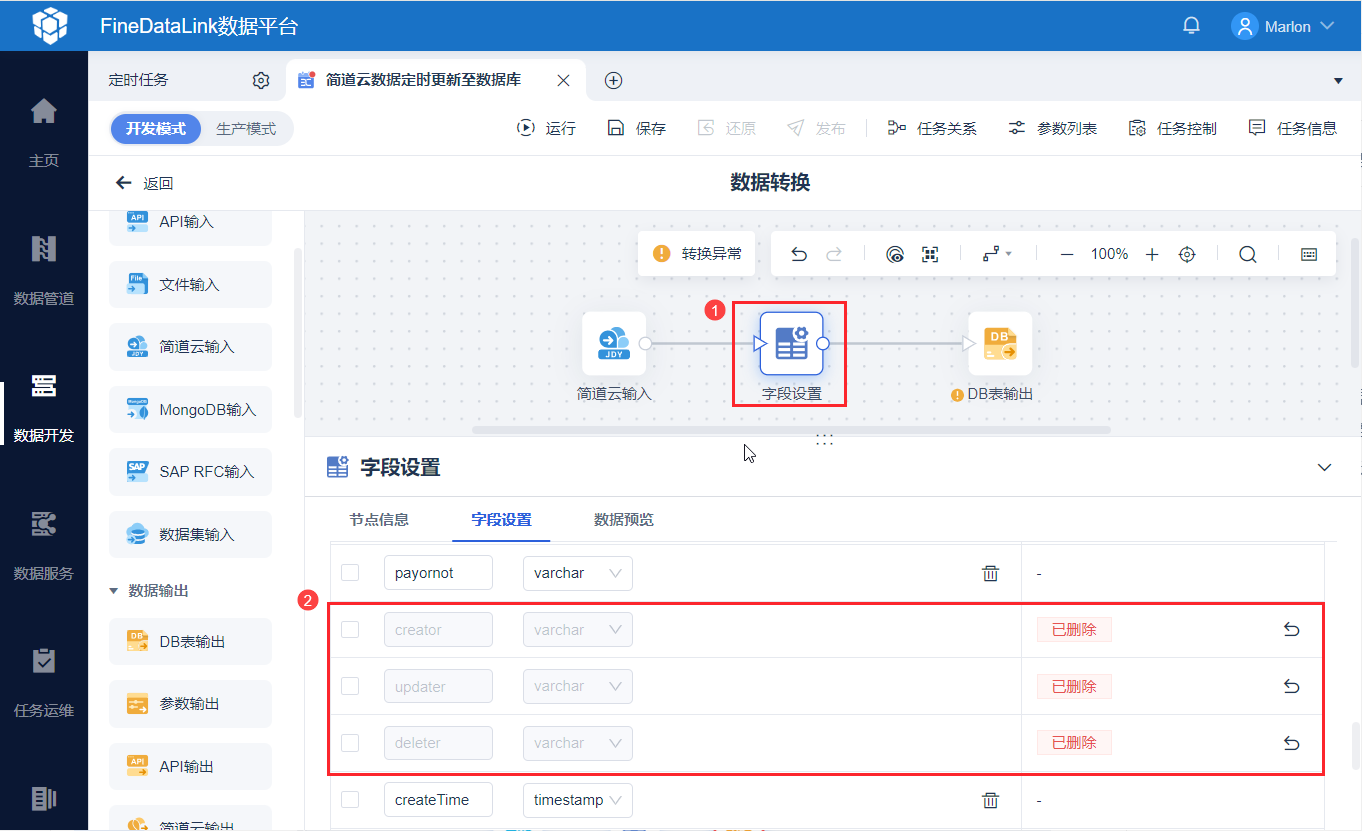This screenshot has width=1362, height=831.
Task: Click the FineDataLink cube logo
Action: (50, 26)
